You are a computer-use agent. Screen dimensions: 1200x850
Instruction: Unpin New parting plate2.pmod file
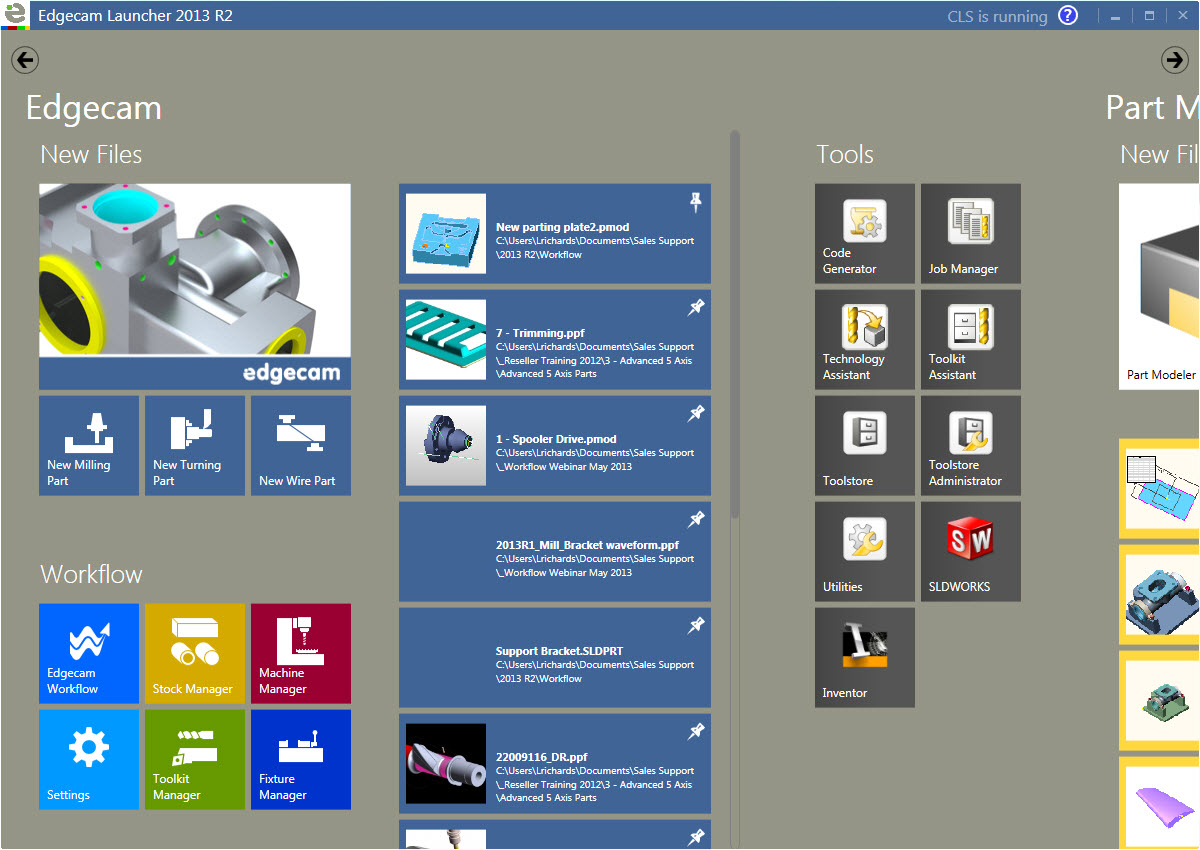coord(696,203)
